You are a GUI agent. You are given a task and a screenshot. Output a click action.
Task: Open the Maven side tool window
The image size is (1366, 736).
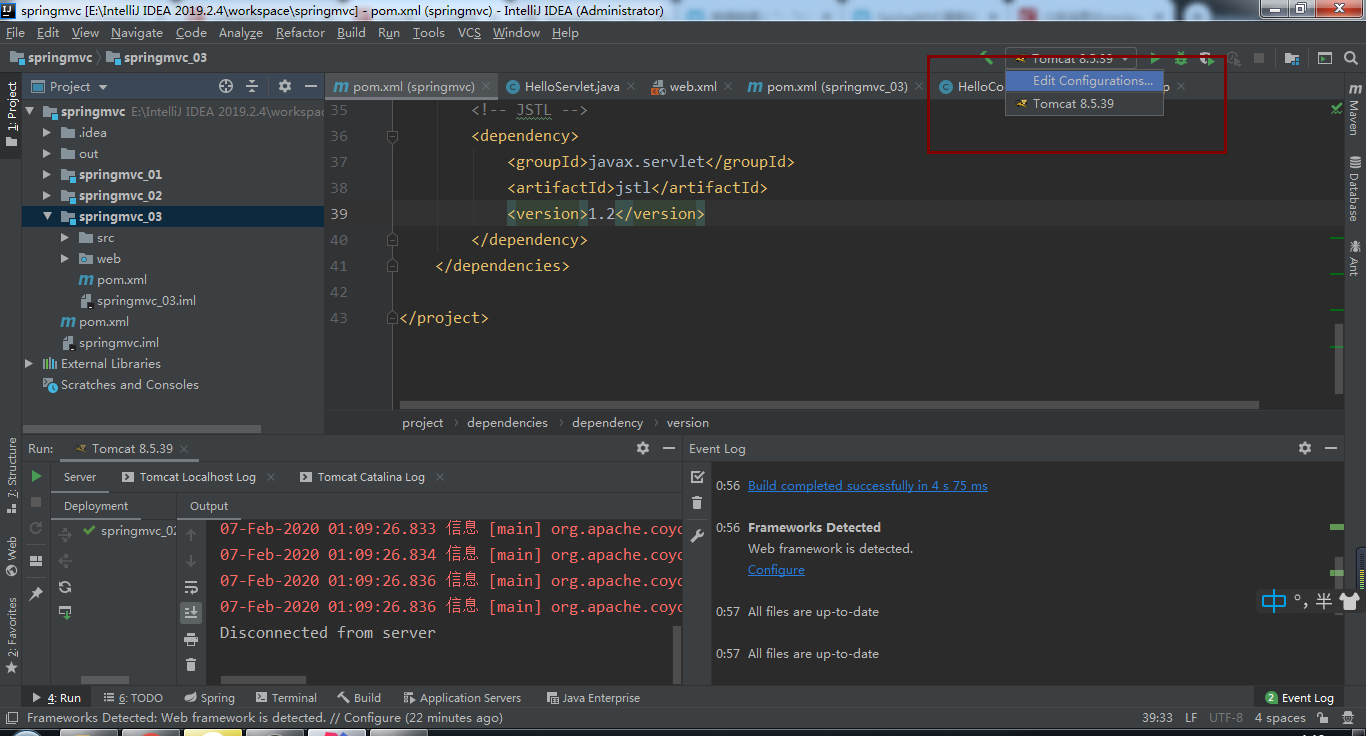[1354, 110]
